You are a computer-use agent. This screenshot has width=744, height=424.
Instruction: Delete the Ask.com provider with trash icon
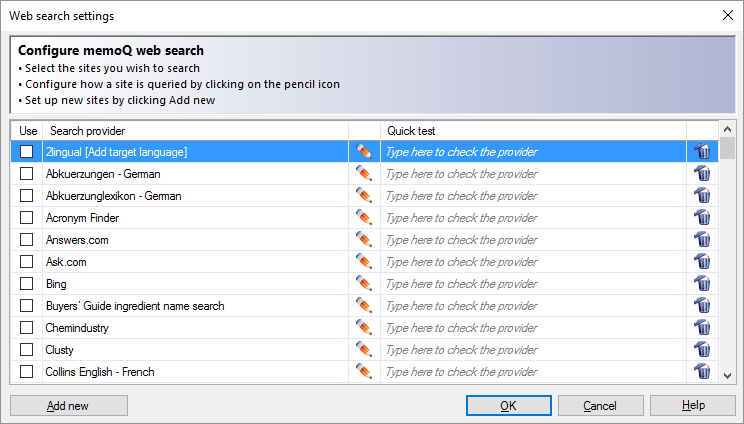(703, 262)
